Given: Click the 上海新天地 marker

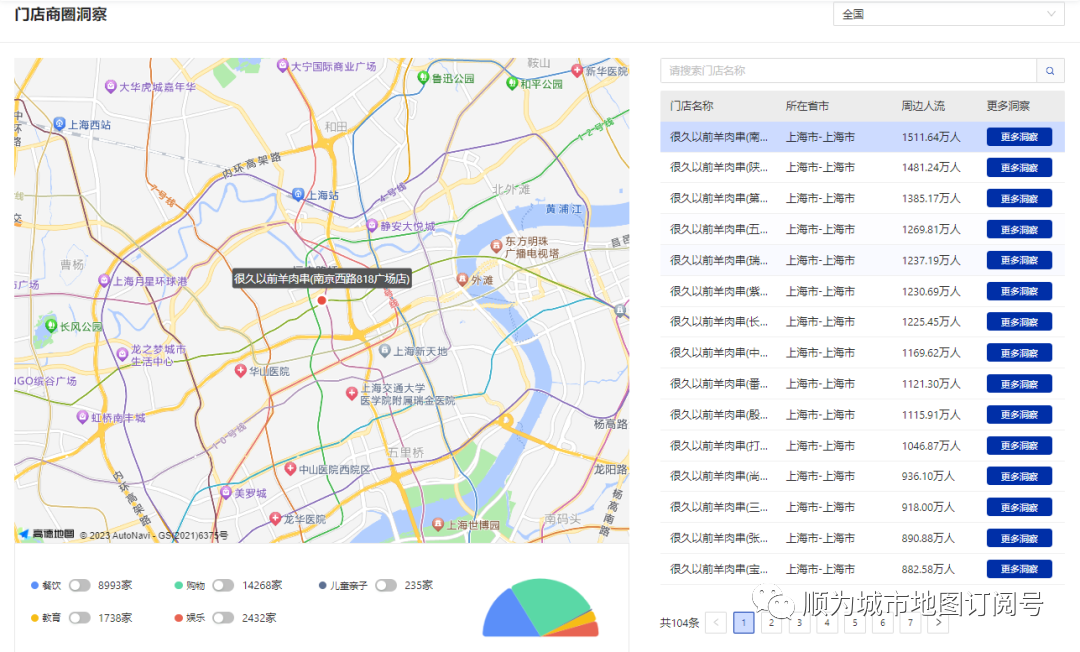Looking at the screenshot, I should click(385, 350).
